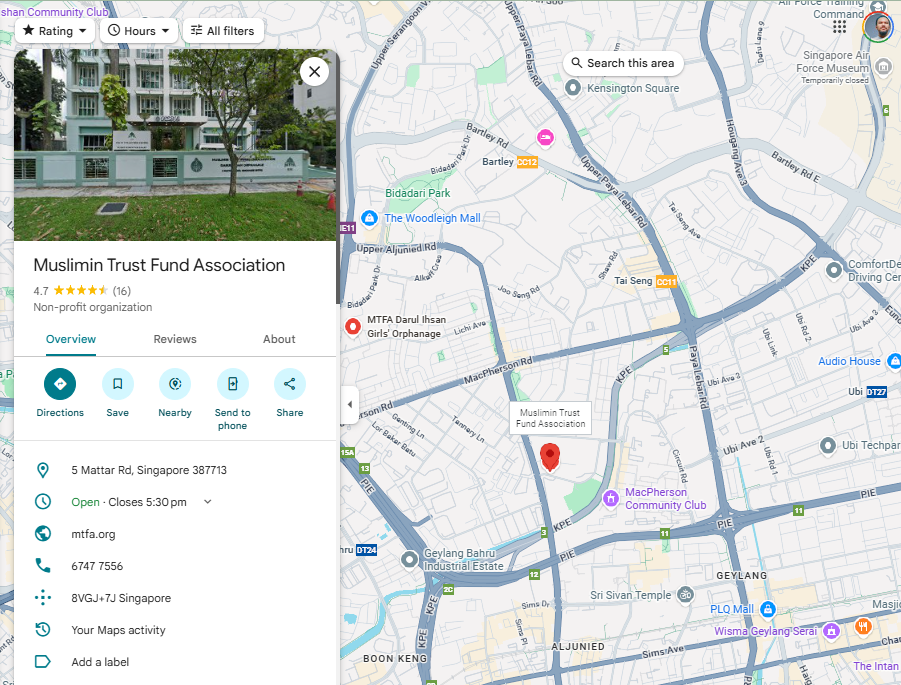This screenshot has width=901, height=685.
Task: Click the 4.7 star rating
Action: (70, 291)
